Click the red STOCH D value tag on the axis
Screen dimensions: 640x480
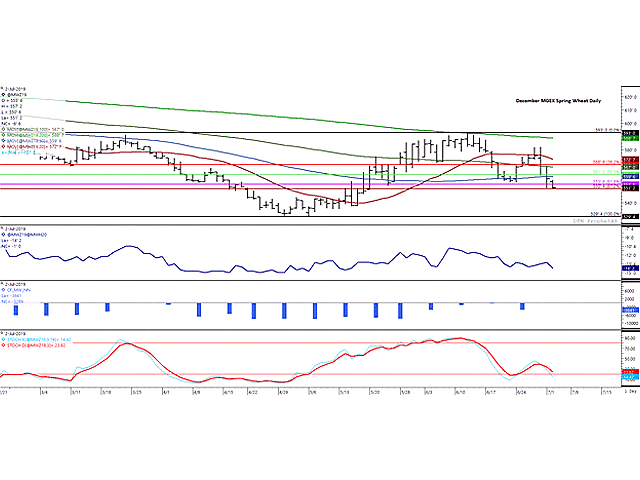(630, 372)
